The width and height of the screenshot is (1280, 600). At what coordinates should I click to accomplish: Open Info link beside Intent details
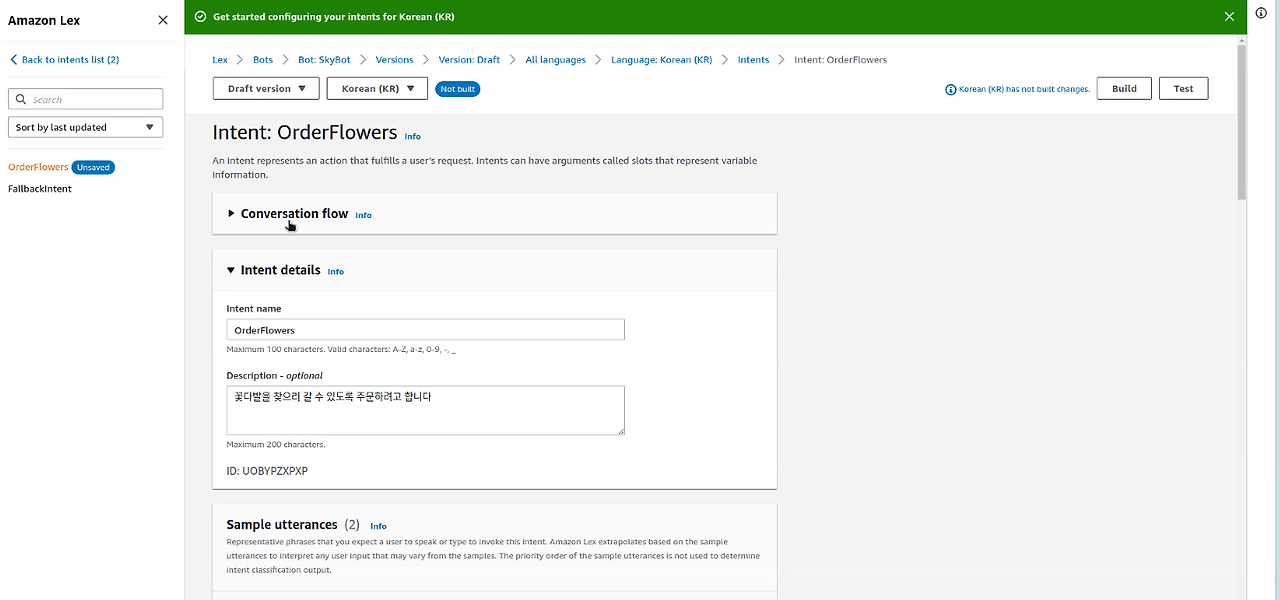pos(336,272)
